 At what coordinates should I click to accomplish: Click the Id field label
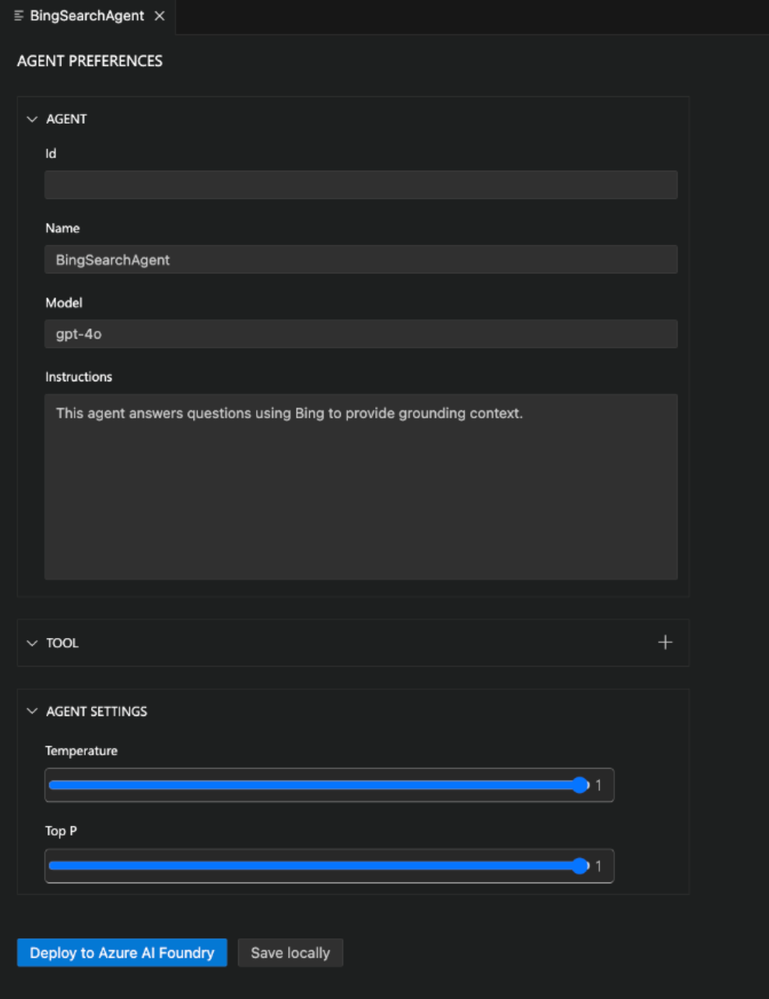click(50, 154)
